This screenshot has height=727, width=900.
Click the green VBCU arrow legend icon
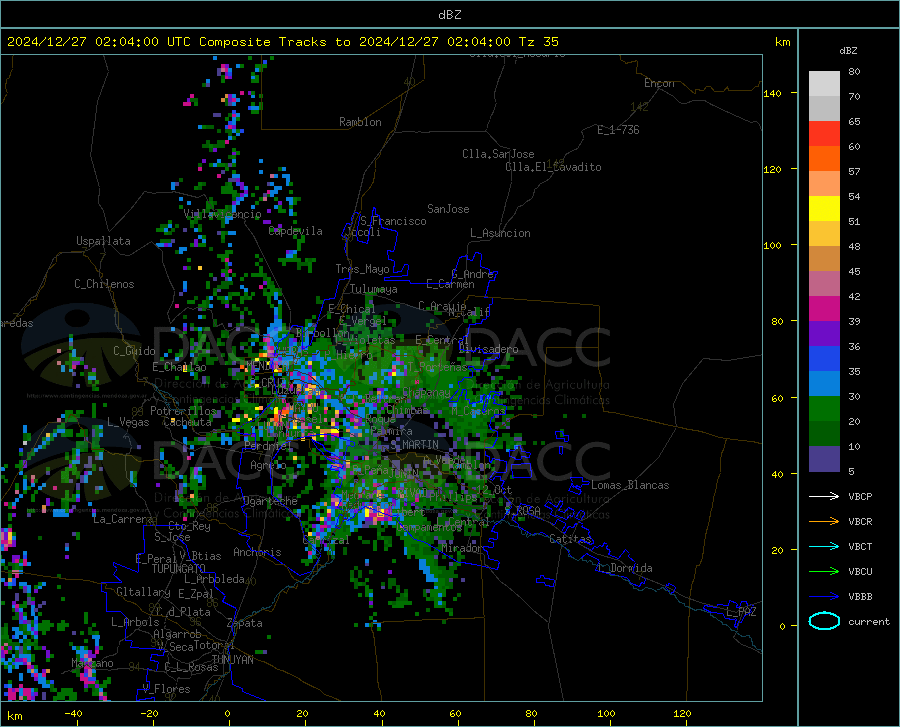pyautogui.click(x=824, y=572)
